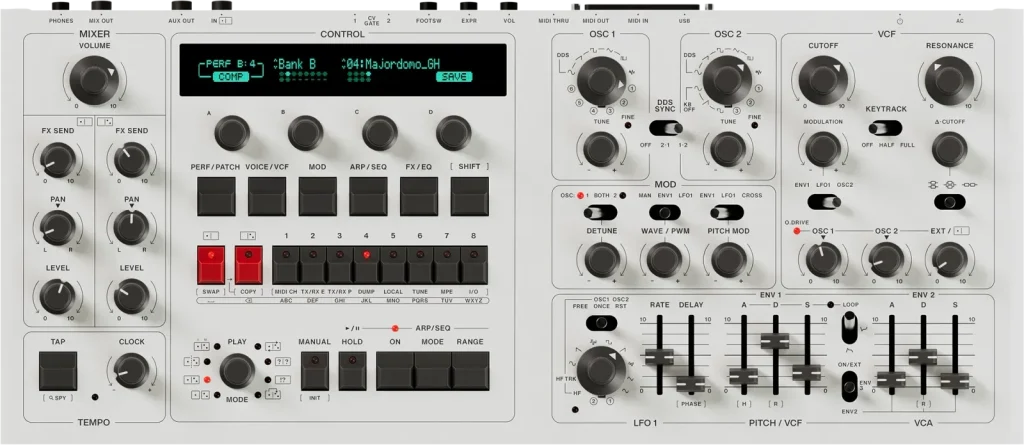Select the ARP/SEQ page button
The width and height of the screenshot is (1024, 445).
point(368,196)
